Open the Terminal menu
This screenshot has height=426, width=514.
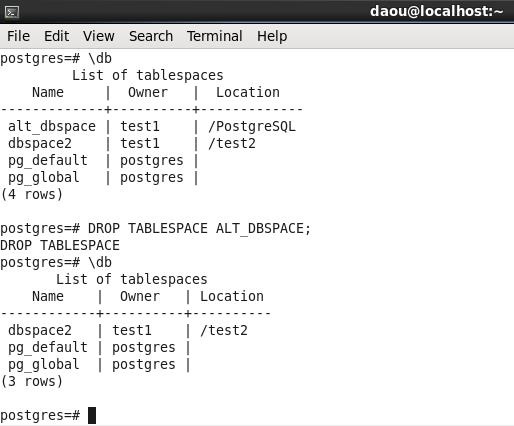215,36
